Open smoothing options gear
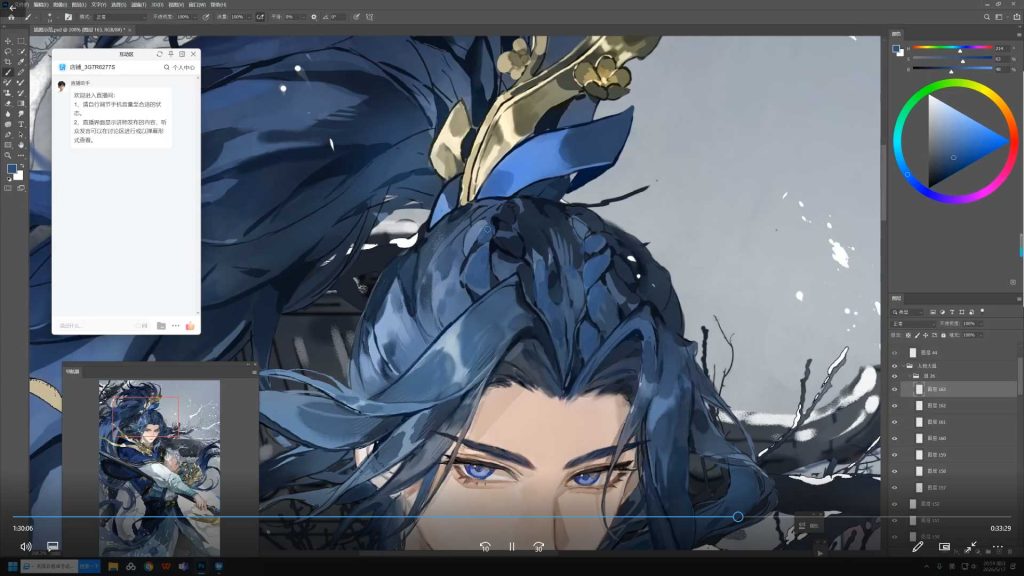Screen dimensions: 1024x576 (313, 17)
